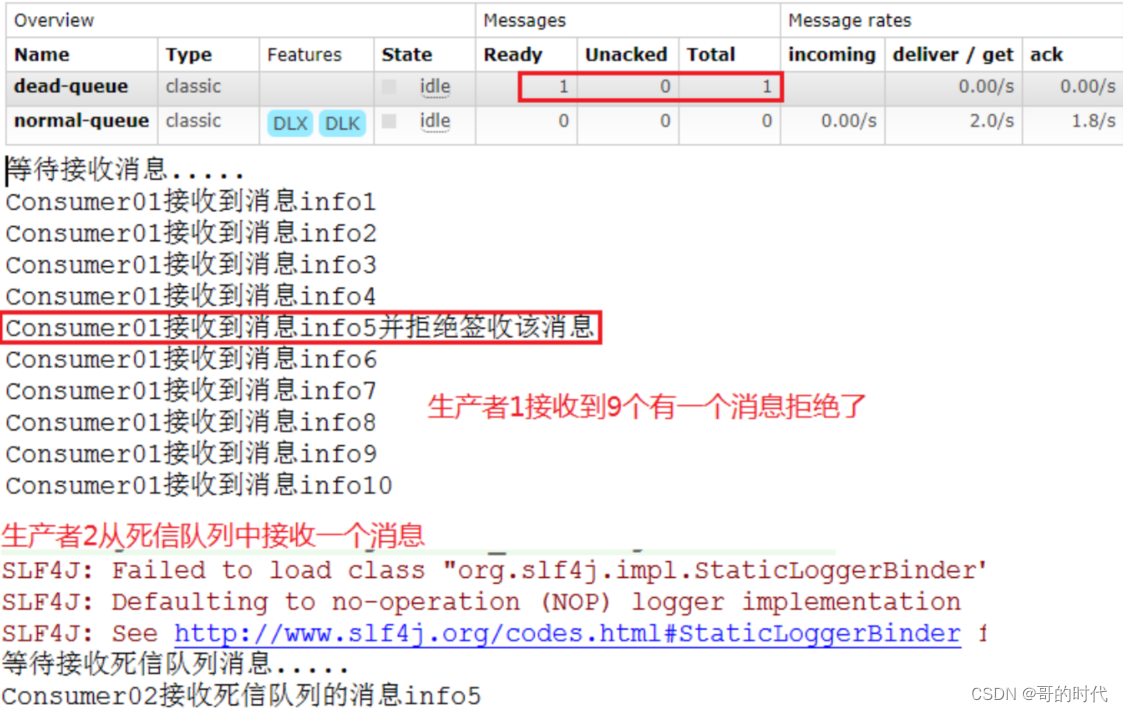Image resolution: width=1123 pixels, height=712 pixels.
Task: Click idle state text of dead-queue
Action: pyautogui.click(x=435, y=87)
